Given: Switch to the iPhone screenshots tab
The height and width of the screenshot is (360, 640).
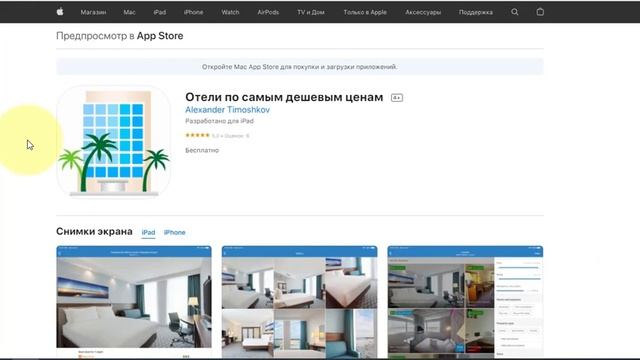Looking at the screenshot, I should coord(175,232).
